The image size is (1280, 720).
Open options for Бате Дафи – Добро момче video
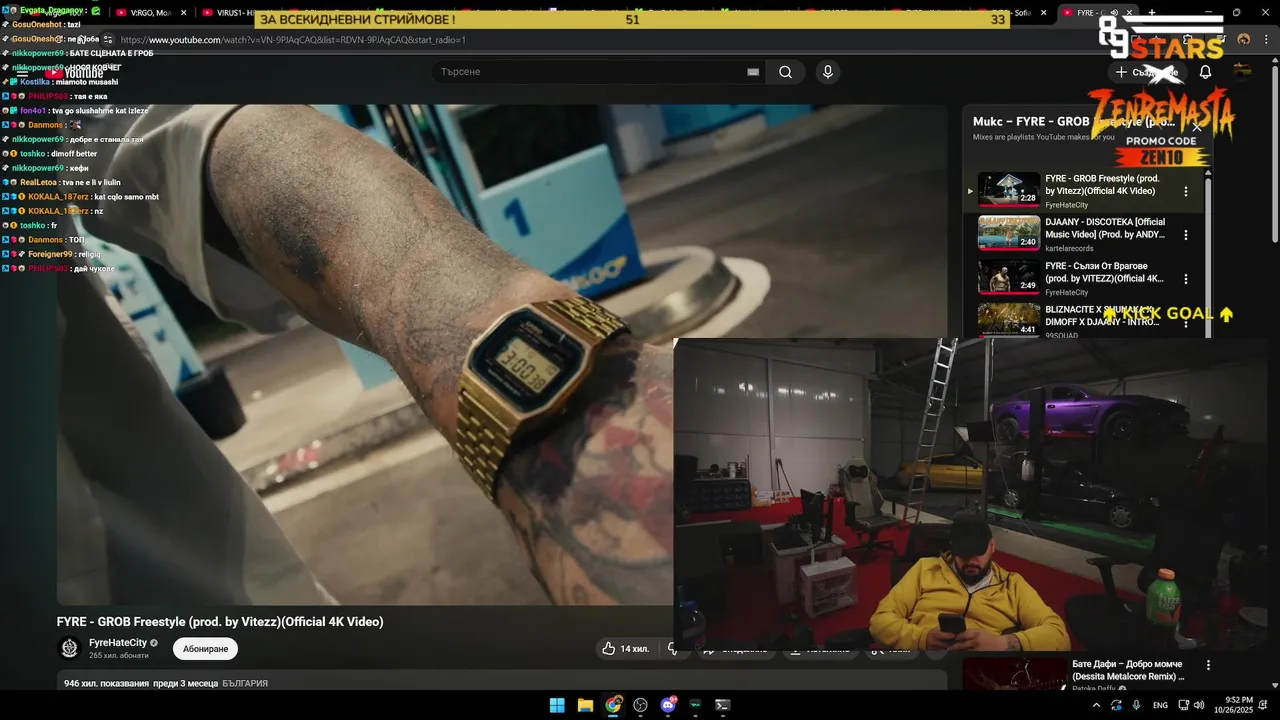click(x=1208, y=665)
